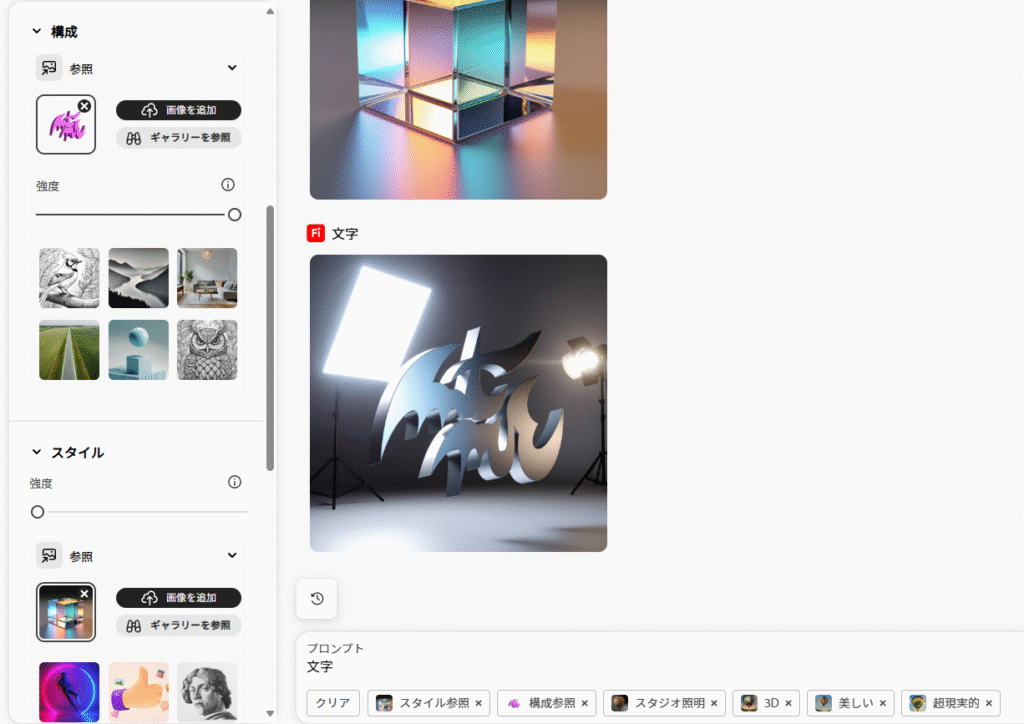Click ギャラリーを参照 in the 構成 section
The height and width of the screenshot is (724, 1024).
178,138
